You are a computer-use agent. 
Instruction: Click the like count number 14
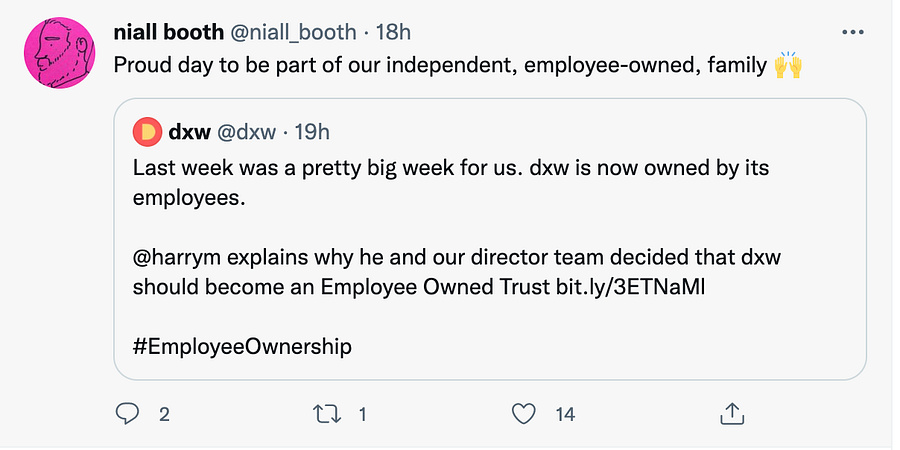tap(565, 414)
